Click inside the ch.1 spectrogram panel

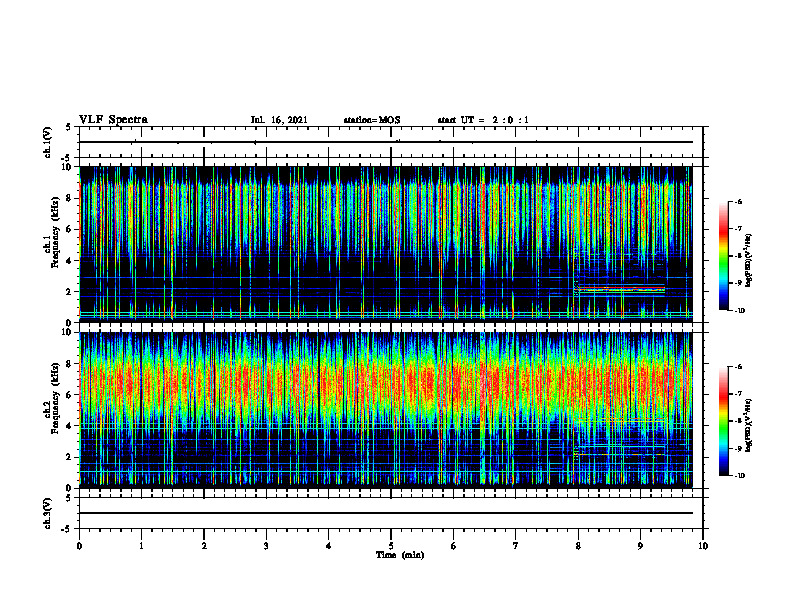point(386,244)
